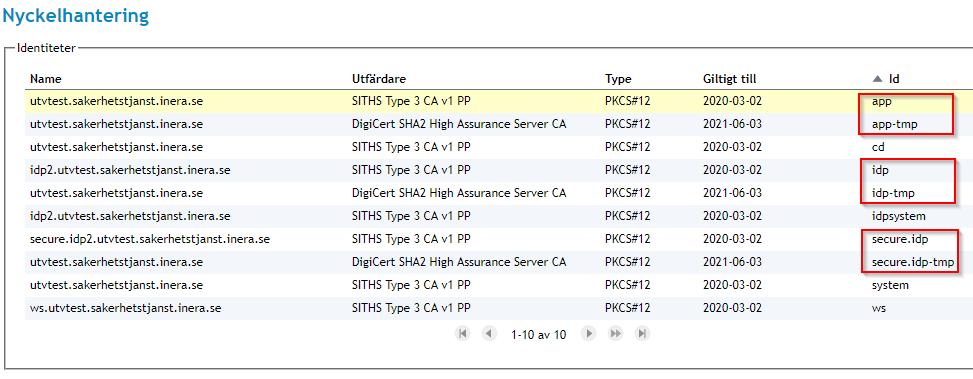Go to first page of identities
Viewport: 973px width, 379px height.
coord(462,334)
